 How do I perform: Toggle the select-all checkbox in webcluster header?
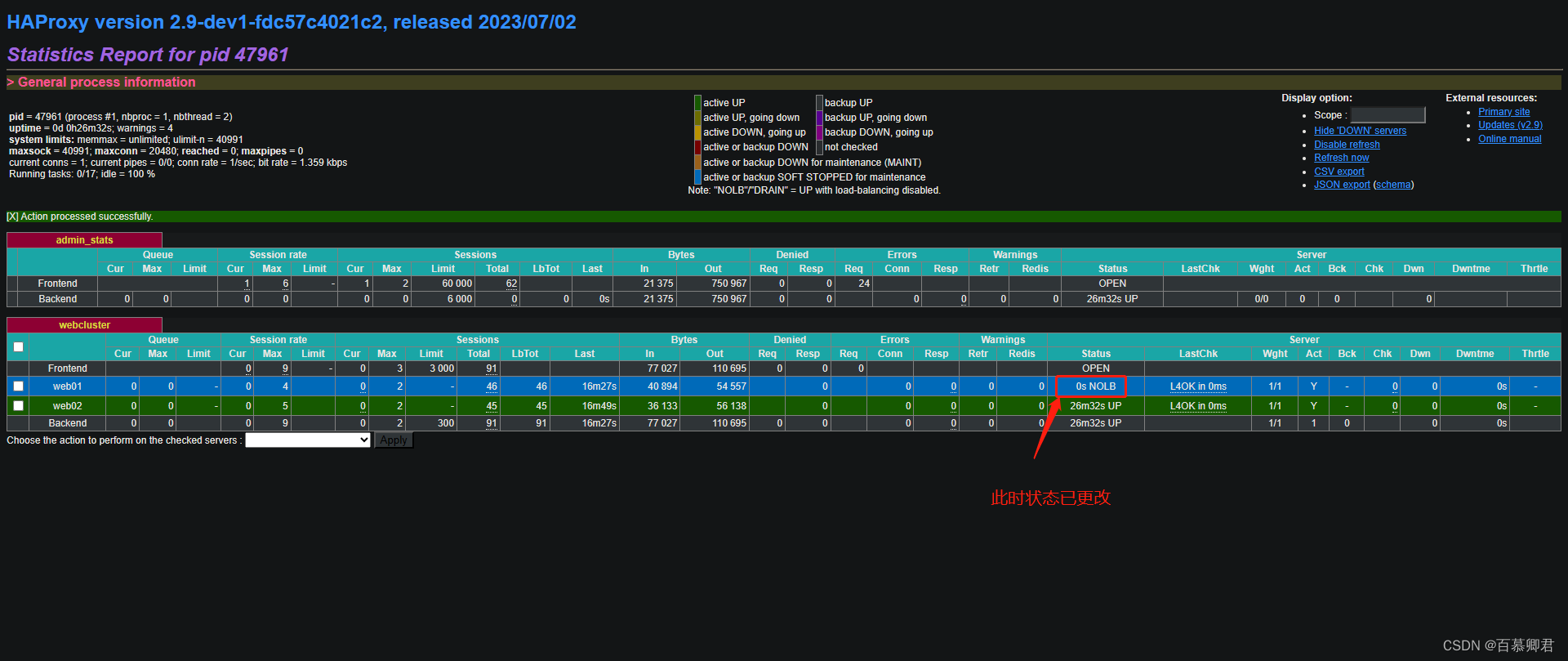(18, 346)
